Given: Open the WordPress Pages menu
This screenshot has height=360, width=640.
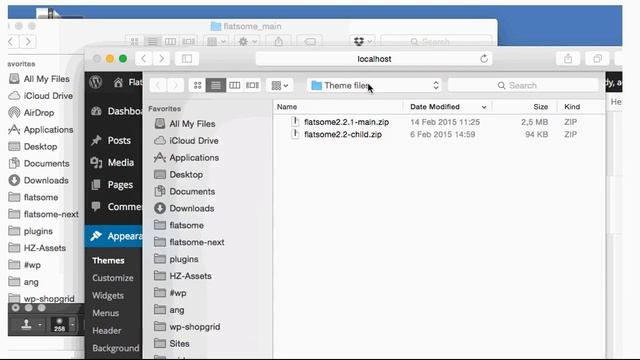Looking at the screenshot, I should [114, 184].
